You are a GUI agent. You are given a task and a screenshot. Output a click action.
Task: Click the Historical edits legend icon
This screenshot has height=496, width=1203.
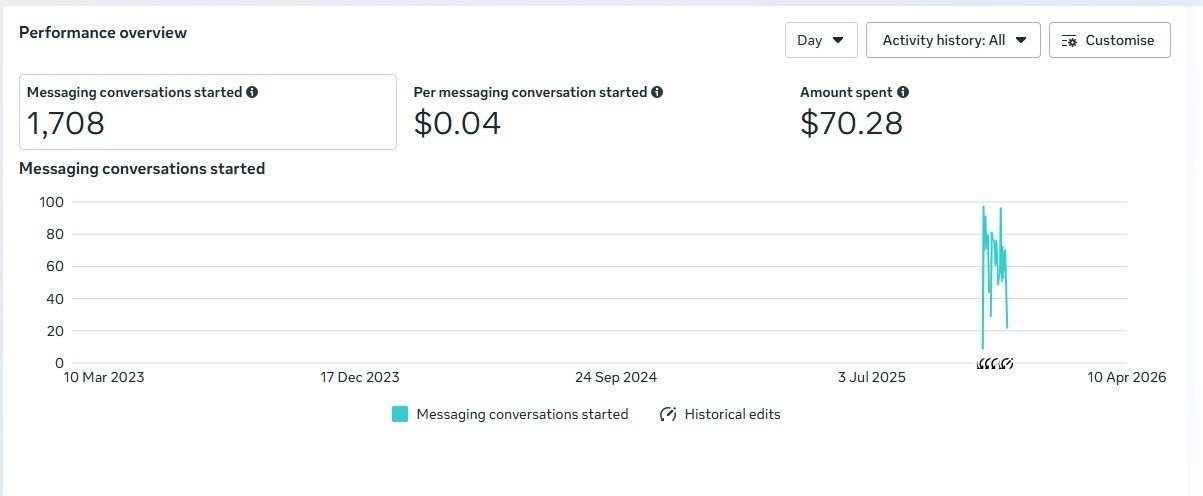click(x=668, y=414)
